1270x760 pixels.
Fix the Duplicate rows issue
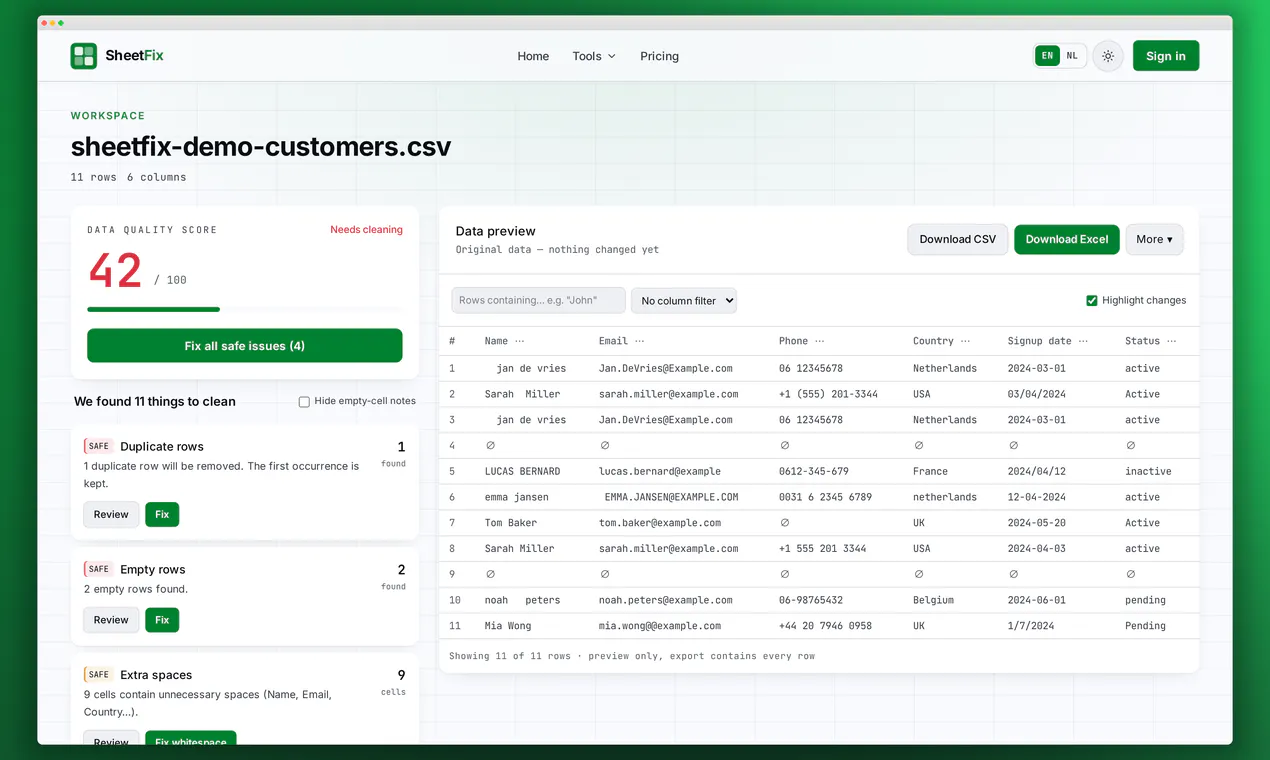pos(162,514)
